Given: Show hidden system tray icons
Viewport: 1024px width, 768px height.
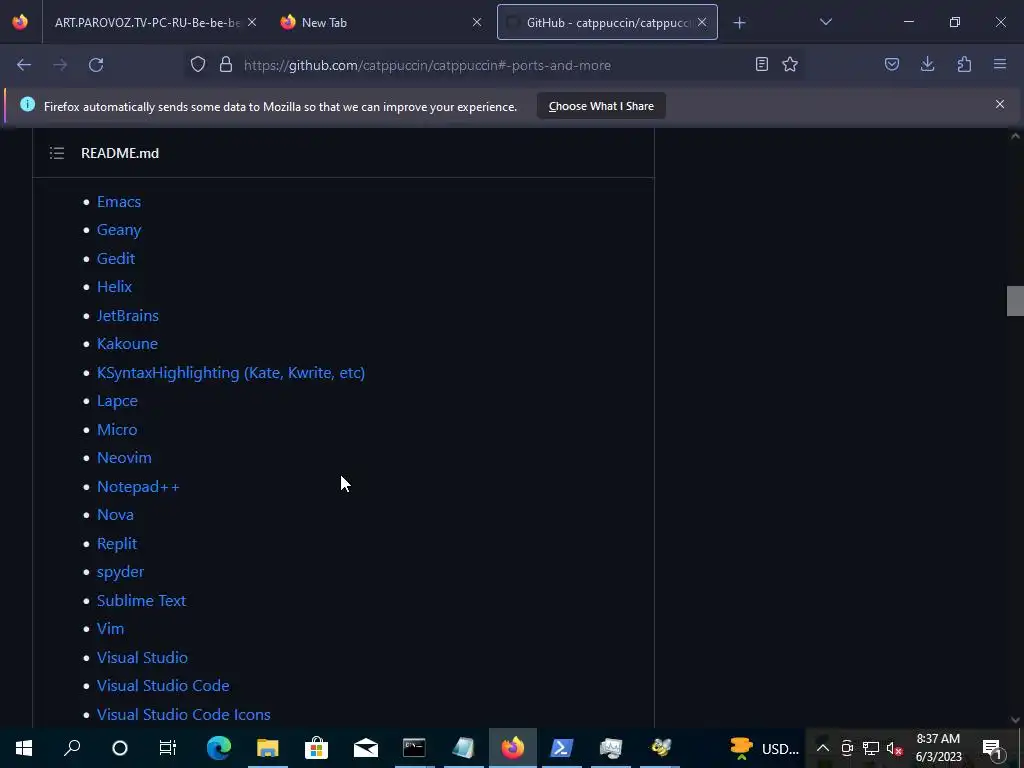Looking at the screenshot, I should tap(823, 748).
